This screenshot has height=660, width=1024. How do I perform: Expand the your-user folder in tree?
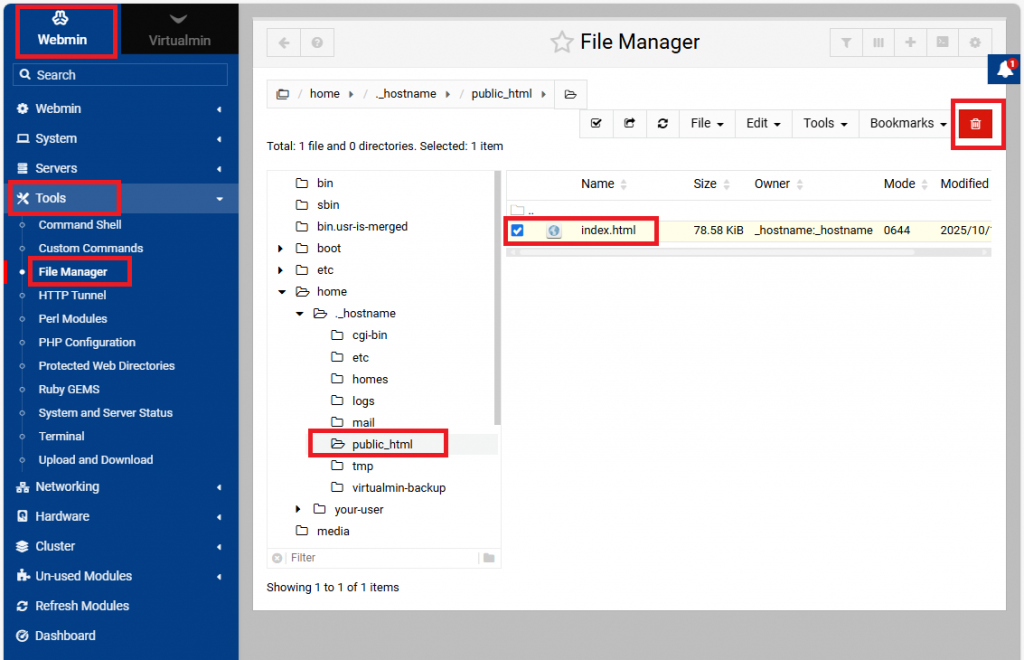click(x=298, y=509)
